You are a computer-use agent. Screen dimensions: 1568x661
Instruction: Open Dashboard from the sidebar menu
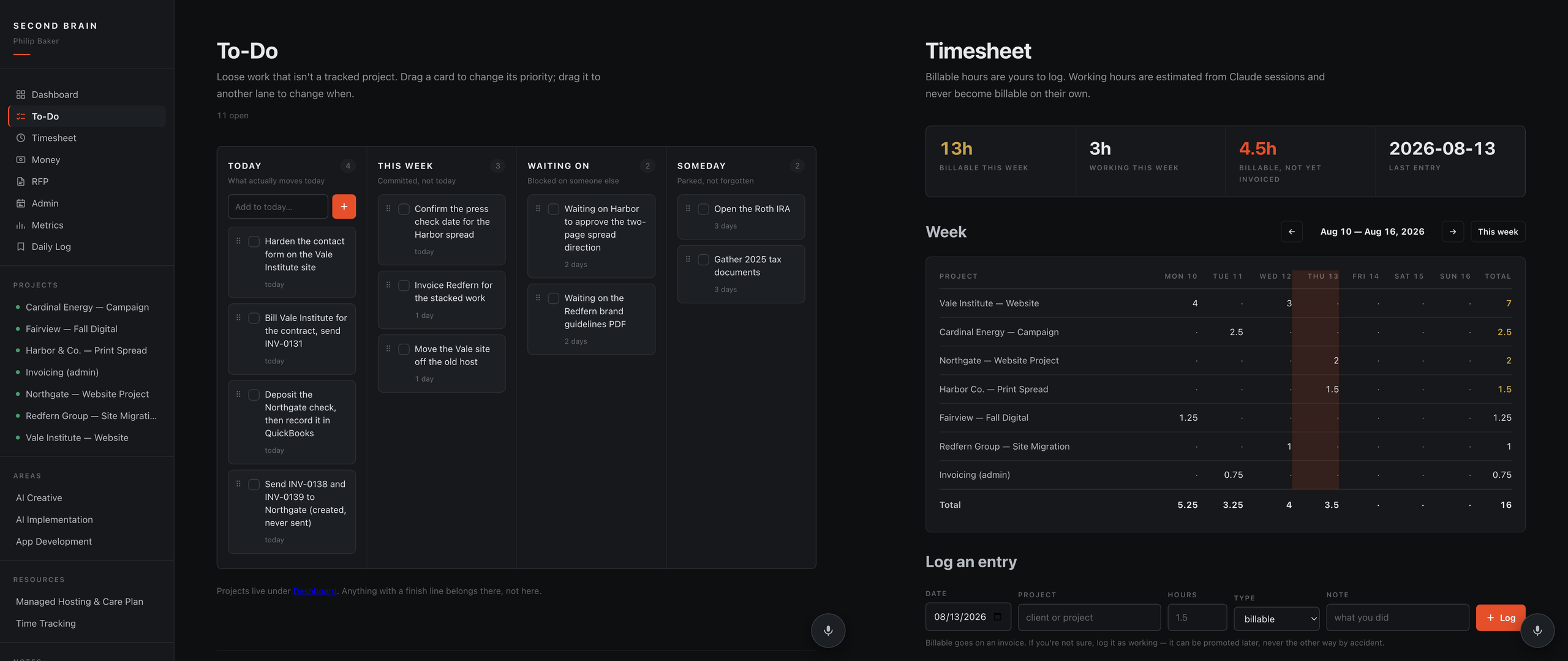click(87, 94)
